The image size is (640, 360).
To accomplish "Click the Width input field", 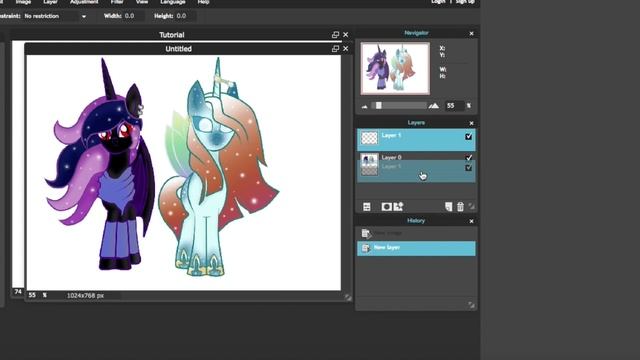I will point(134,16).
